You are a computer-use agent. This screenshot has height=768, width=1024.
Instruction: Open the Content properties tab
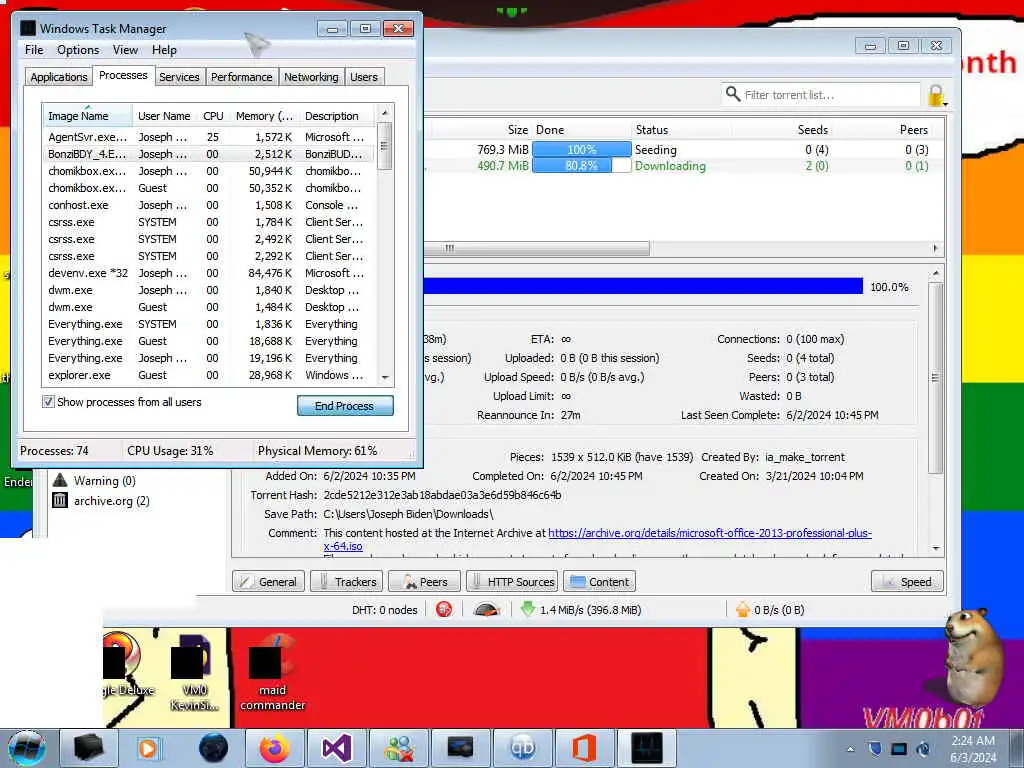pyautogui.click(x=600, y=581)
